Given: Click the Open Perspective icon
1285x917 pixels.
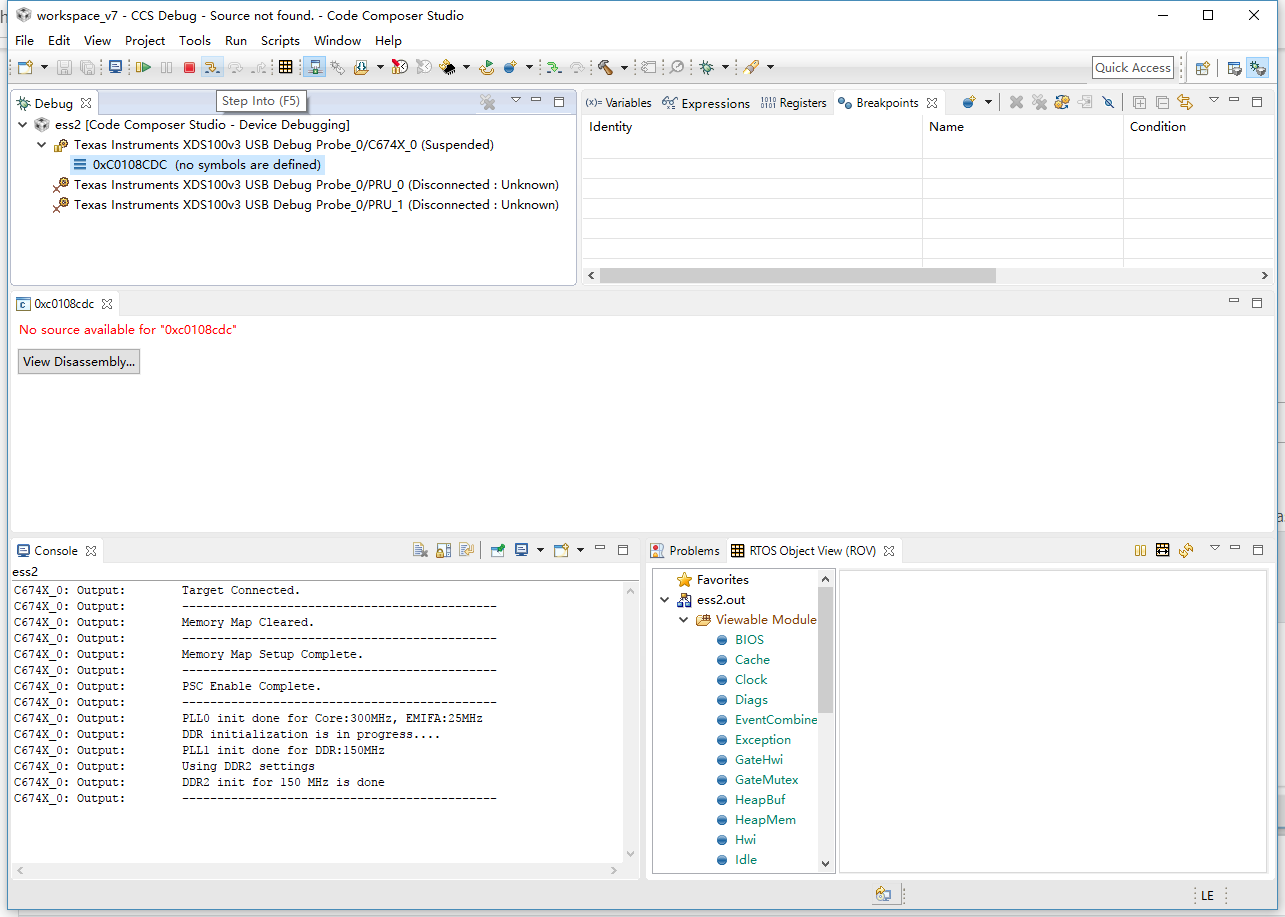Looking at the screenshot, I should point(1203,68).
